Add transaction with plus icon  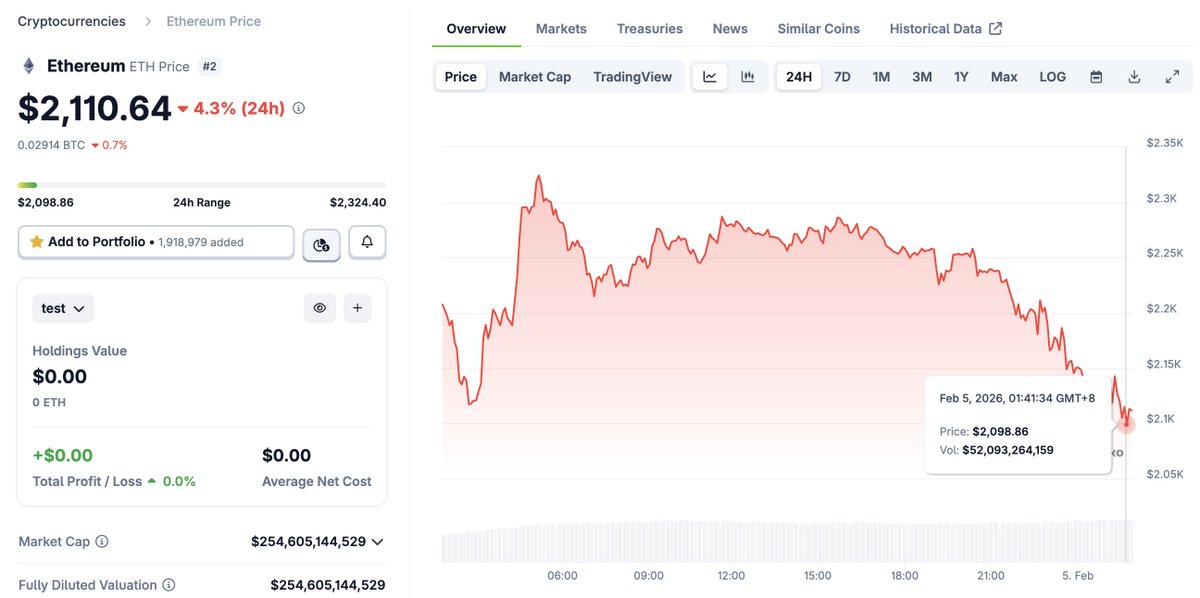pyautogui.click(x=357, y=308)
